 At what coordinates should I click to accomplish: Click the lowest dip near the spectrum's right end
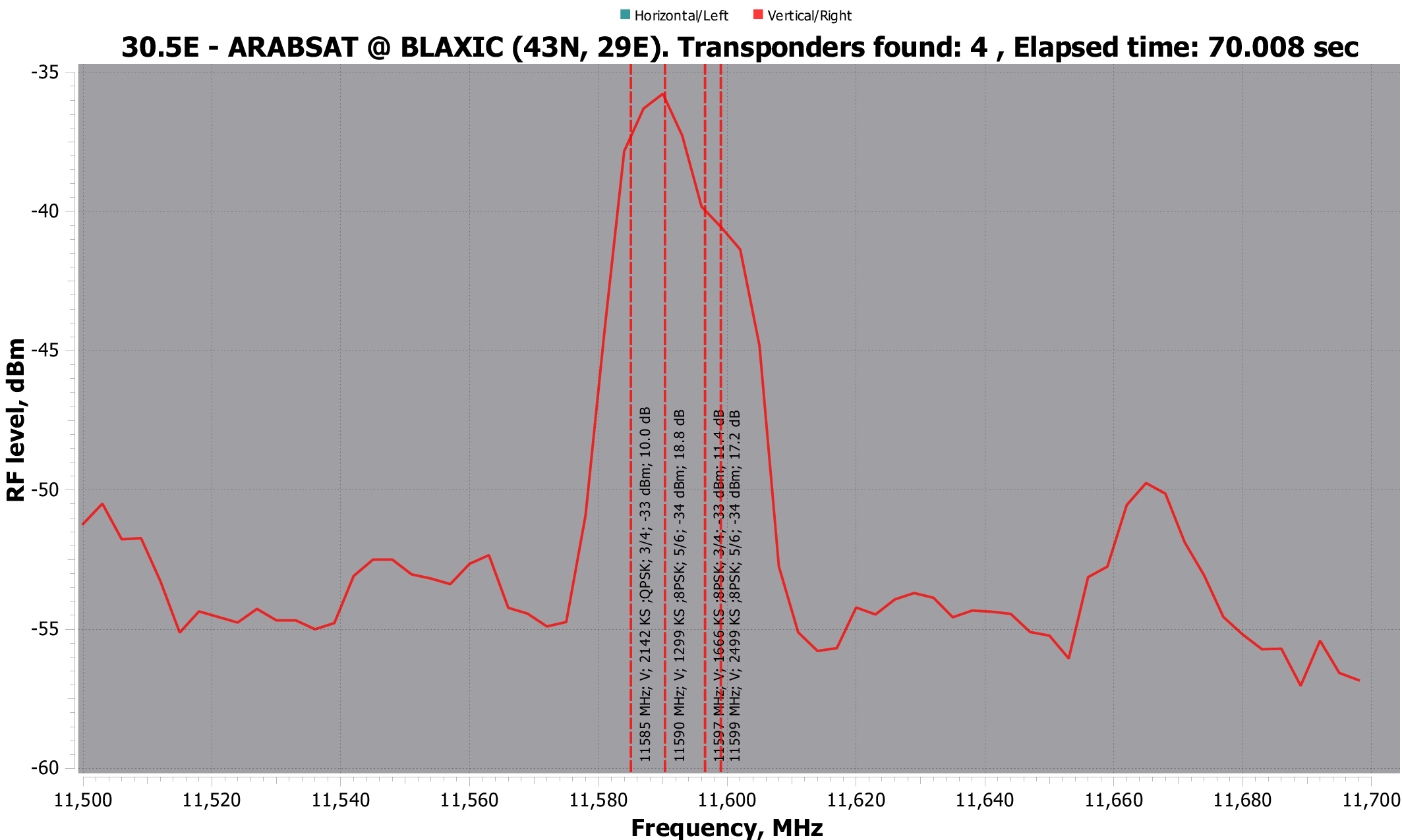pyautogui.click(x=1300, y=685)
